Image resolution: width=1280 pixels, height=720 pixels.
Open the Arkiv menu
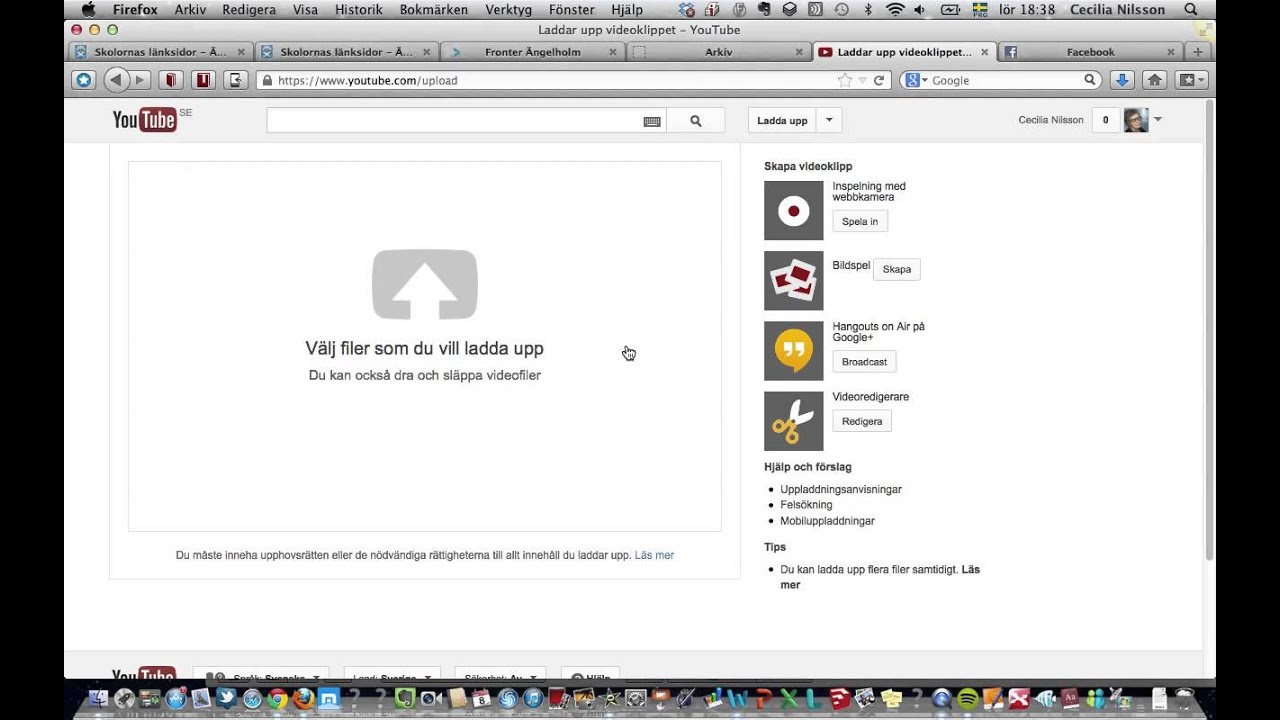click(190, 10)
